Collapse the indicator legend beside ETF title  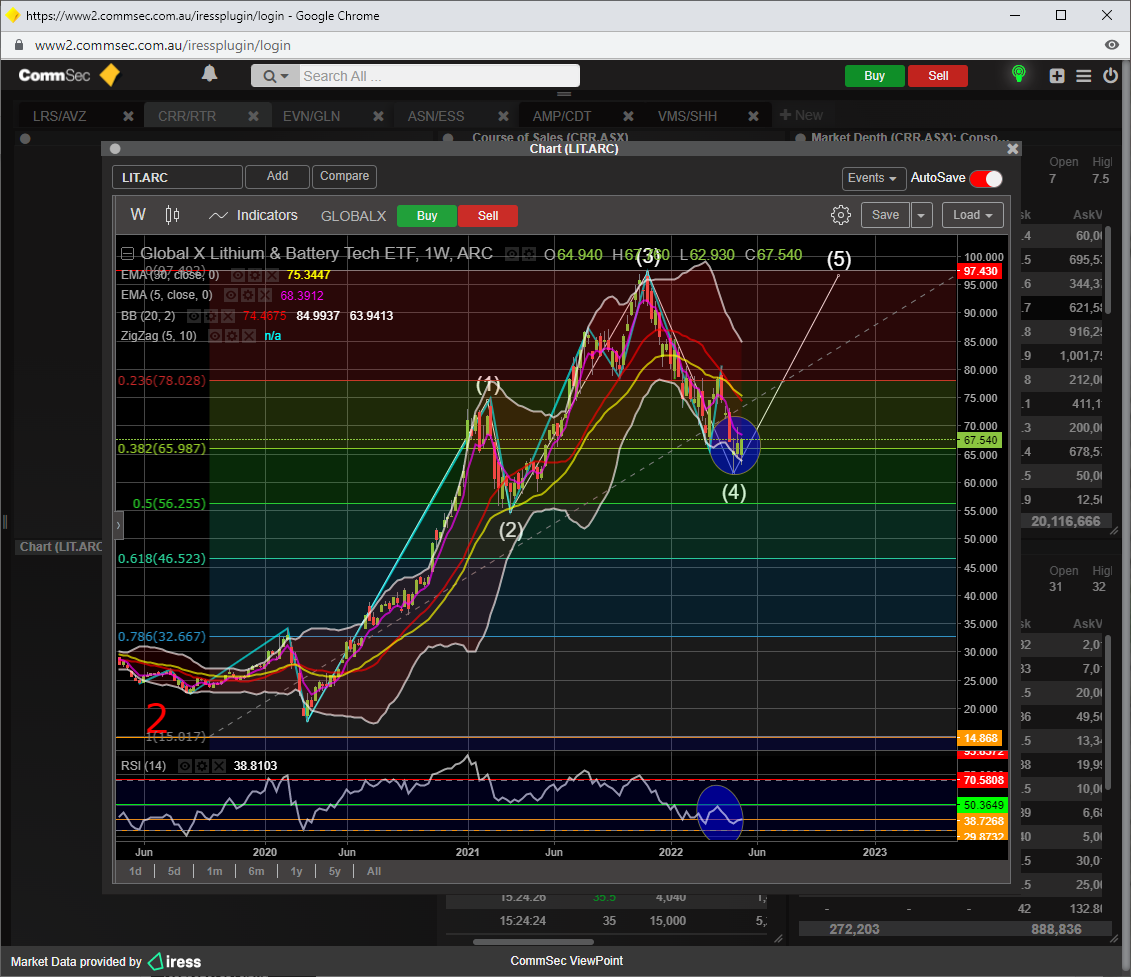coord(127,254)
